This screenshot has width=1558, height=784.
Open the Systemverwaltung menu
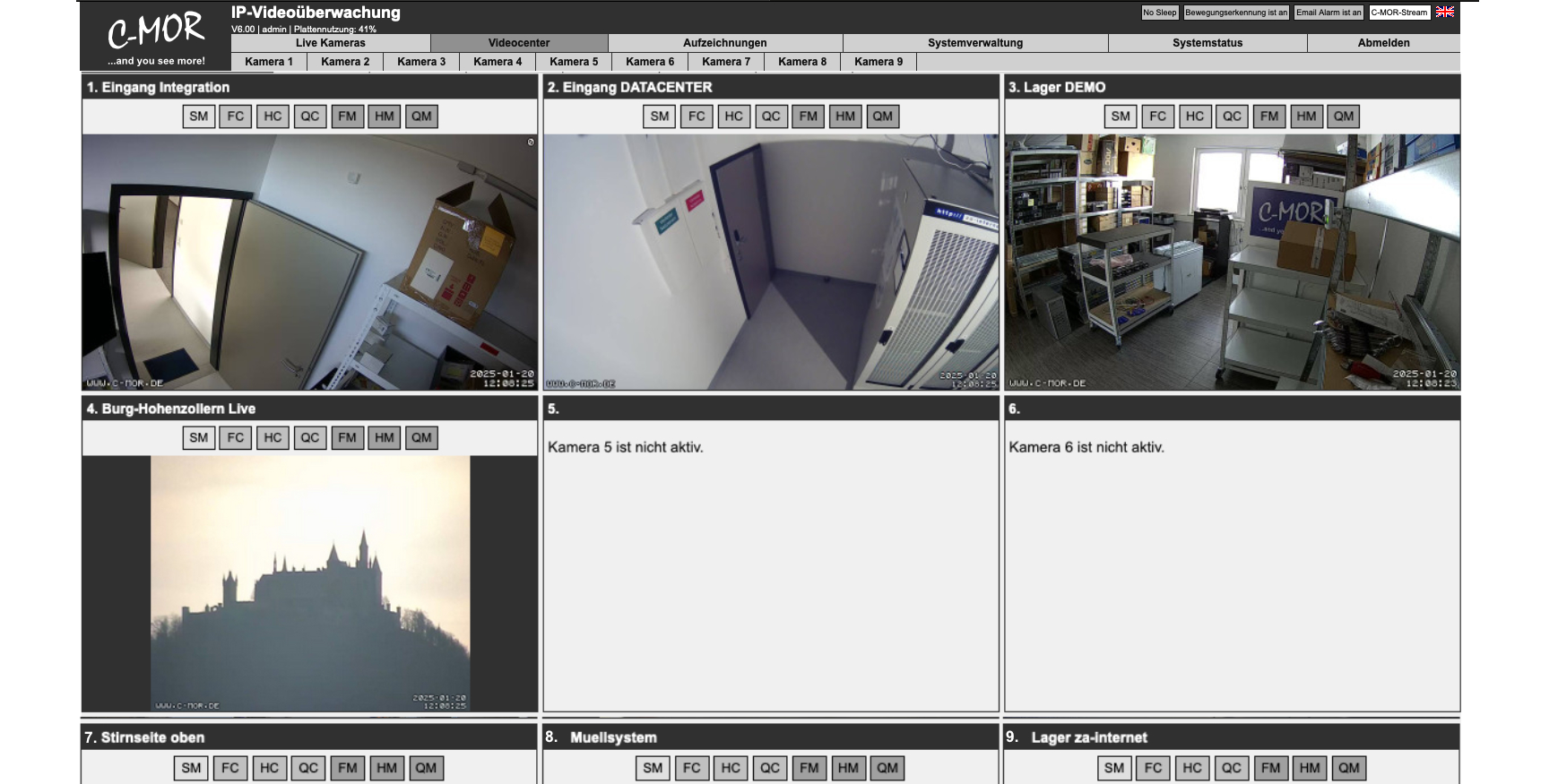(975, 43)
